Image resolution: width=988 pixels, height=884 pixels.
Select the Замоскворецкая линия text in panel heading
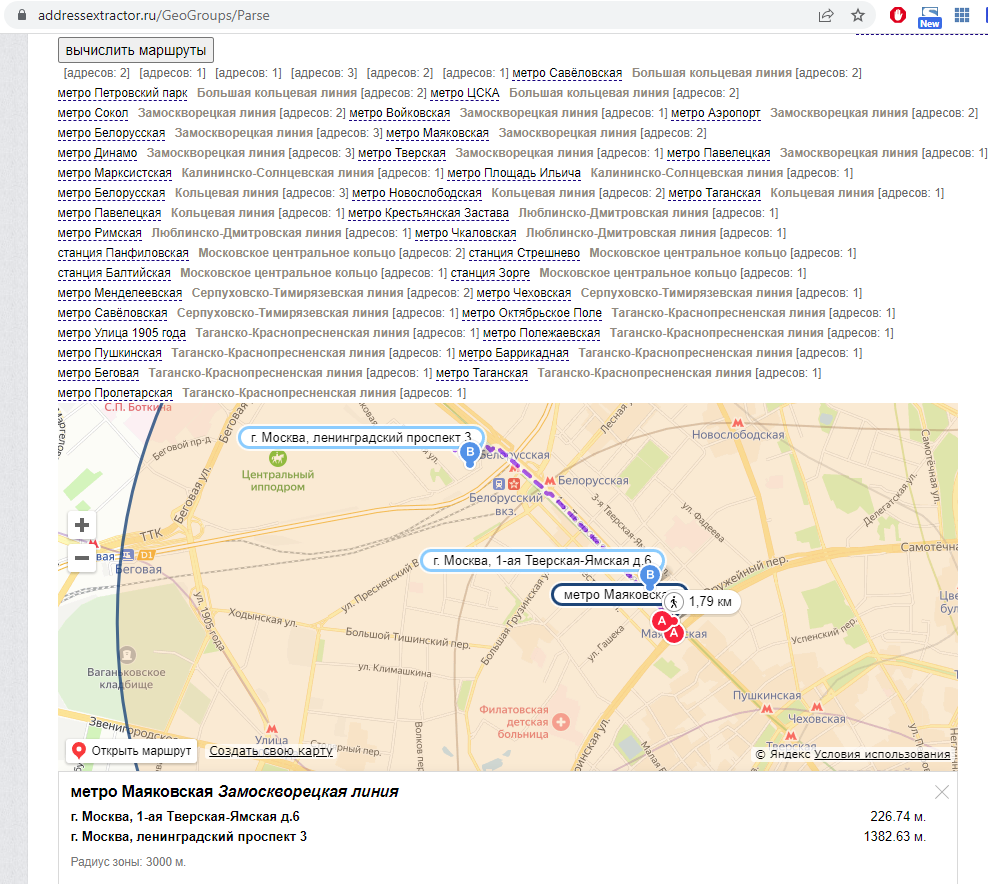tap(308, 792)
